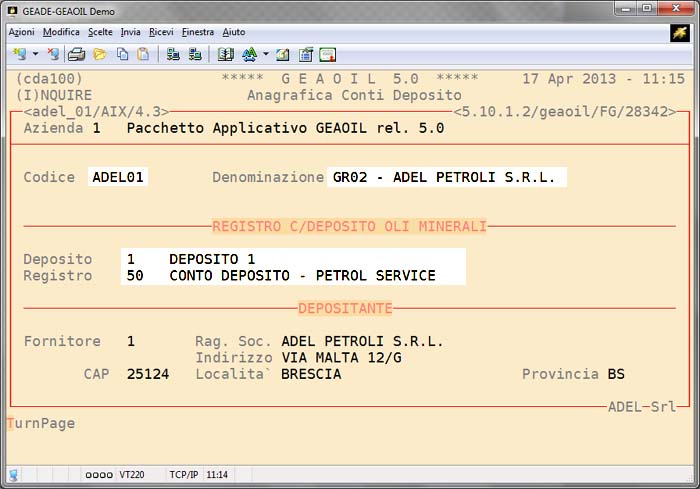The image size is (700, 489).
Task: Open the Modifica menu
Action: (61, 32)
